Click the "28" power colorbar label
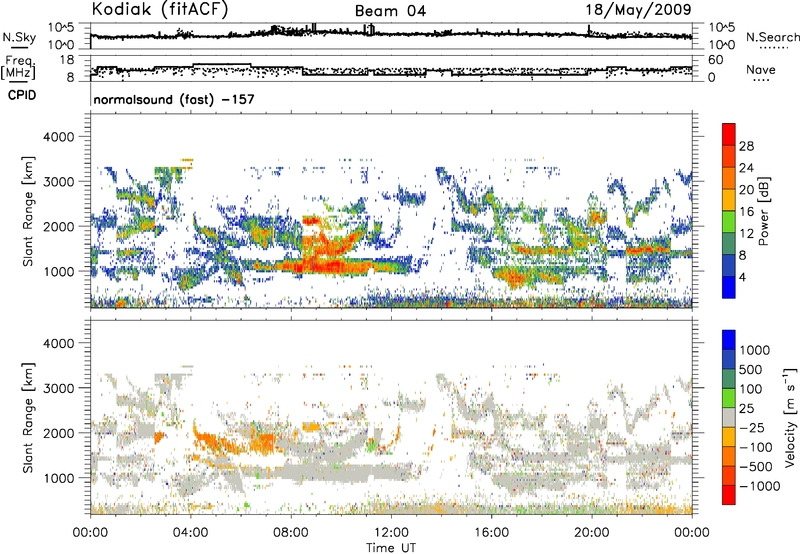The height and width of the screenshot is (554, 800). pos(746,146)
